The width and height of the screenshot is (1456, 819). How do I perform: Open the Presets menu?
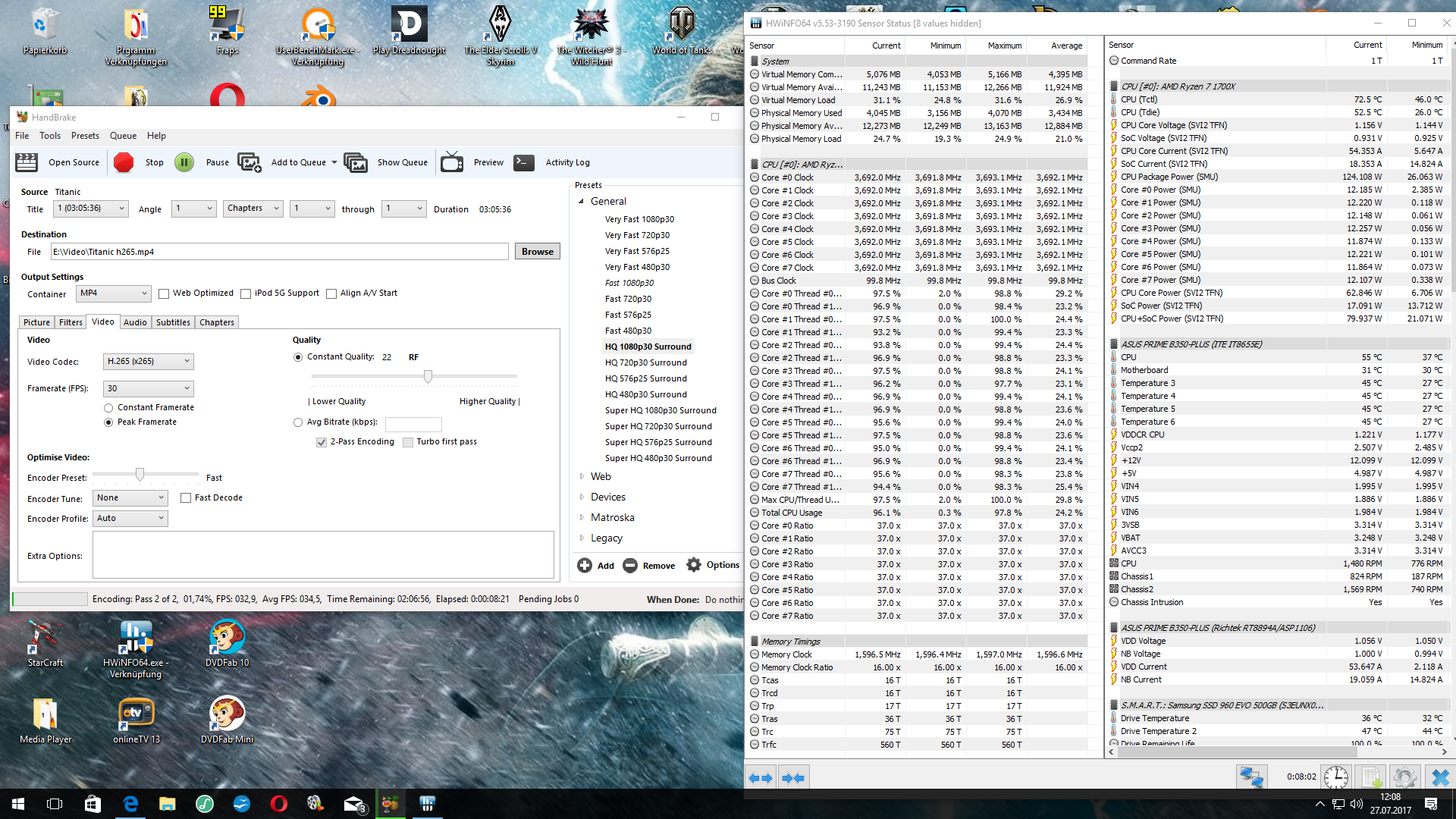point(85,136)
